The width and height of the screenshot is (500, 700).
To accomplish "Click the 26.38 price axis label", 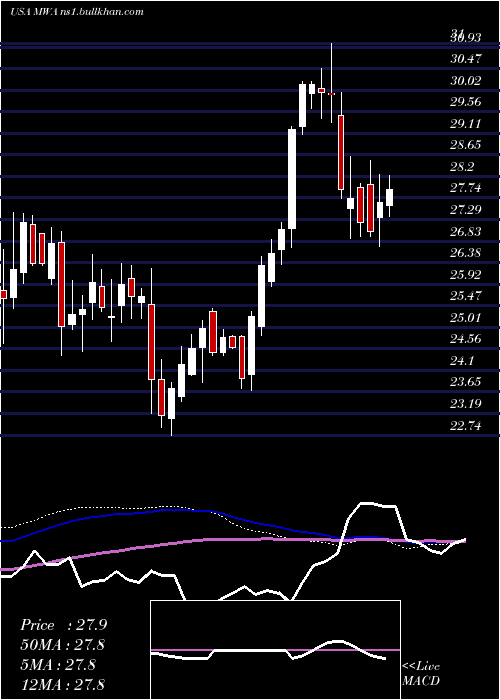I will coord(466,253).
